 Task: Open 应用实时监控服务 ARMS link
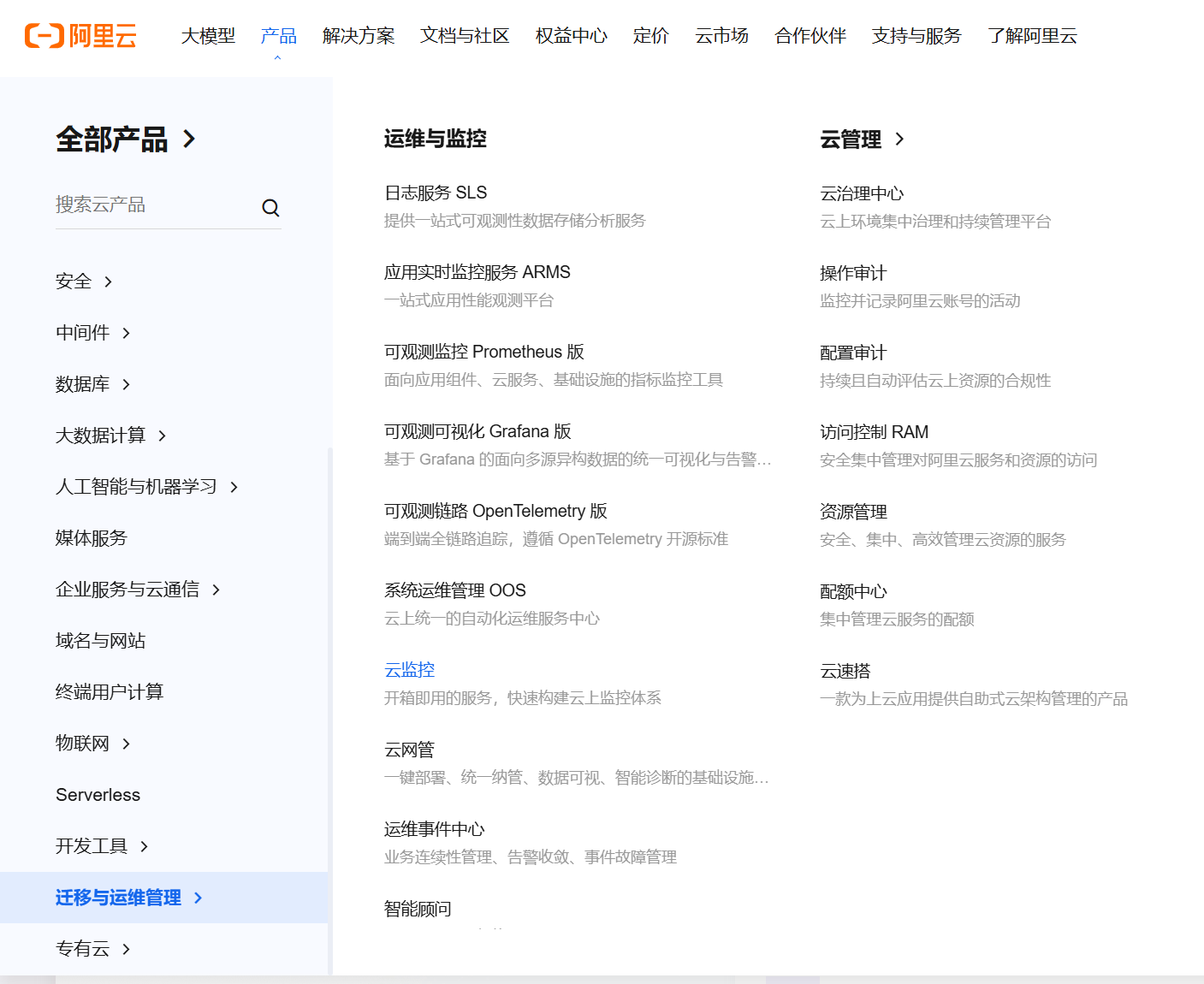[477, 272]
